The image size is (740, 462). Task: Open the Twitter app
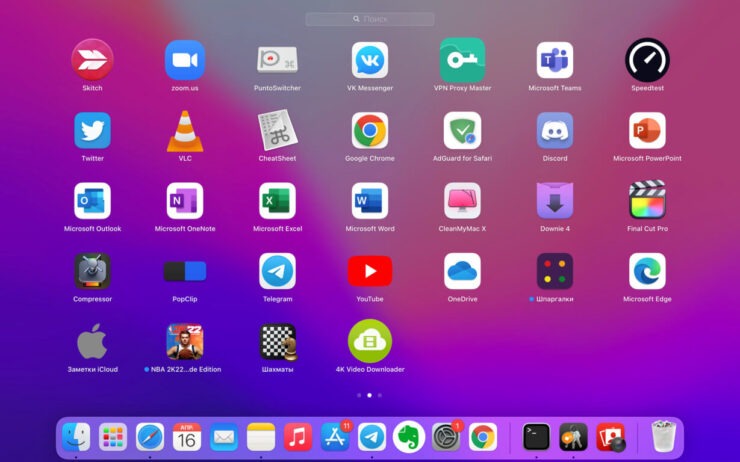92,130
